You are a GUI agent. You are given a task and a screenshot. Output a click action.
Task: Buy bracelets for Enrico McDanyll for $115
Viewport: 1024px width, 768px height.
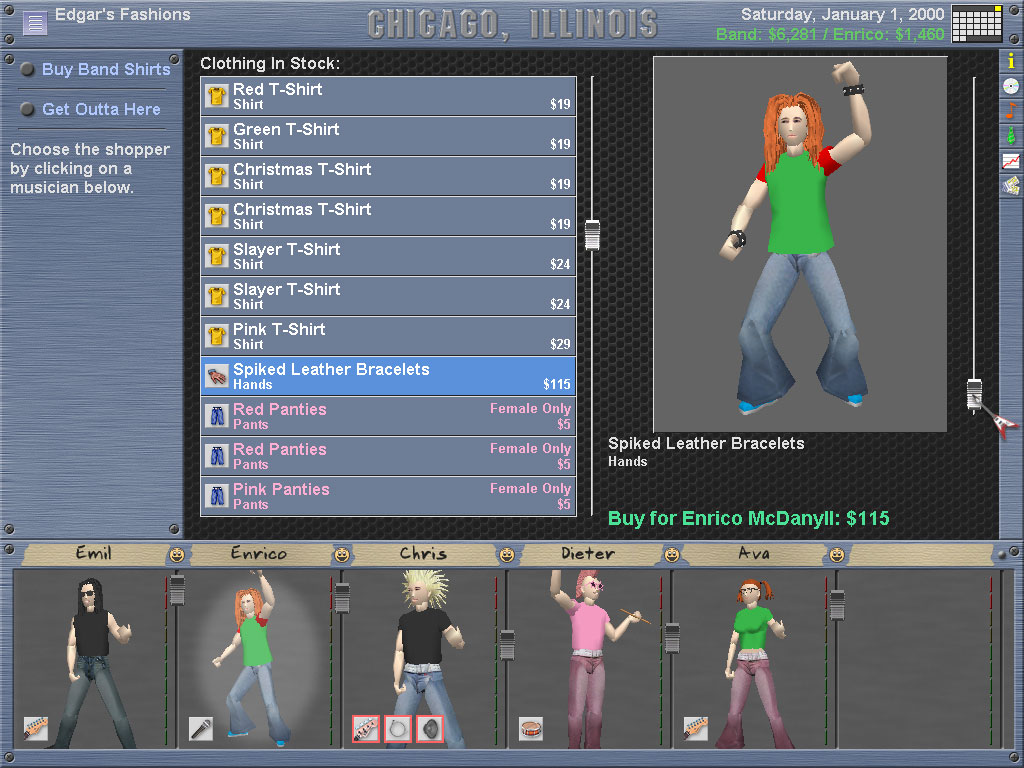coord(748,518)
